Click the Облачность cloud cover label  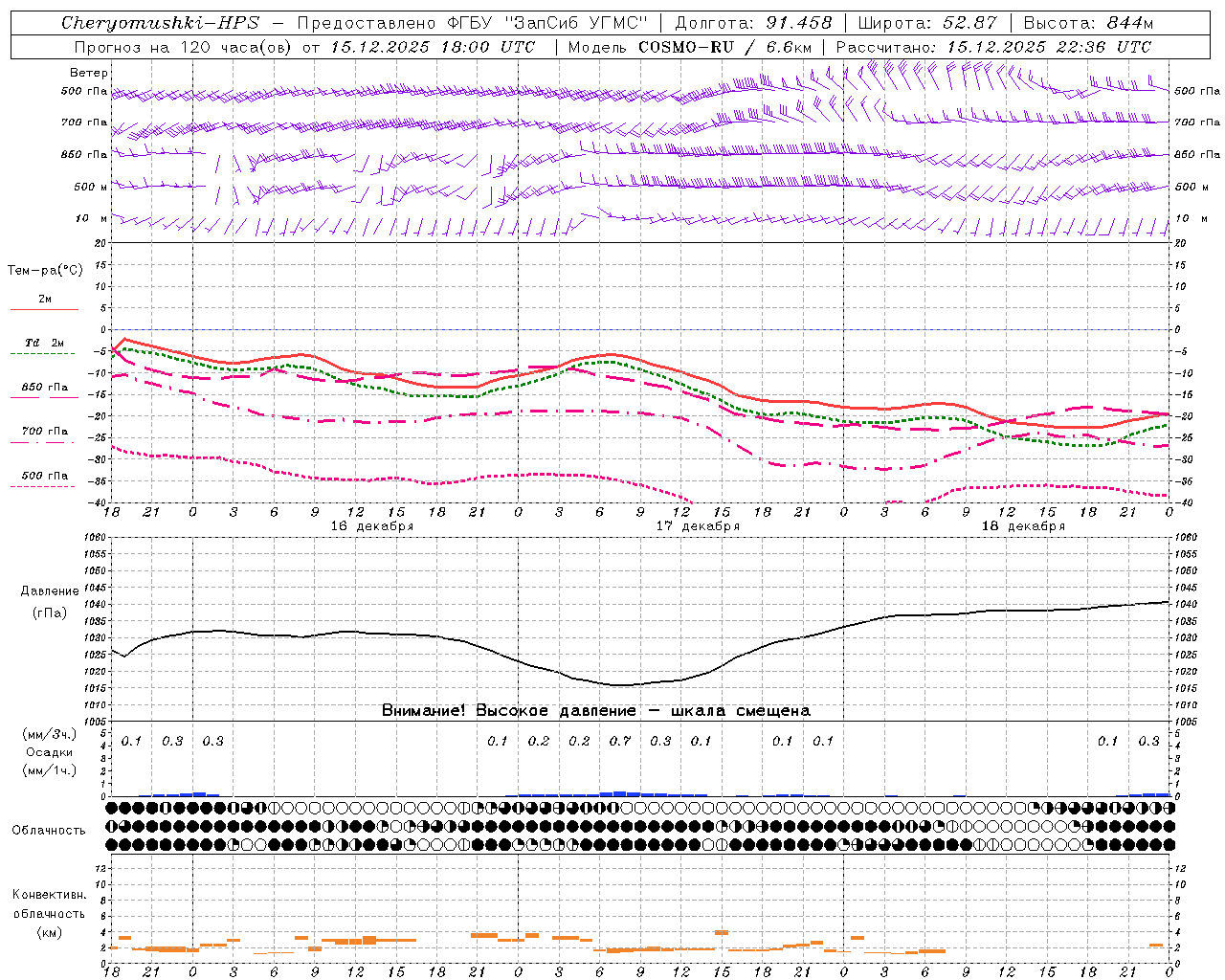49,830
